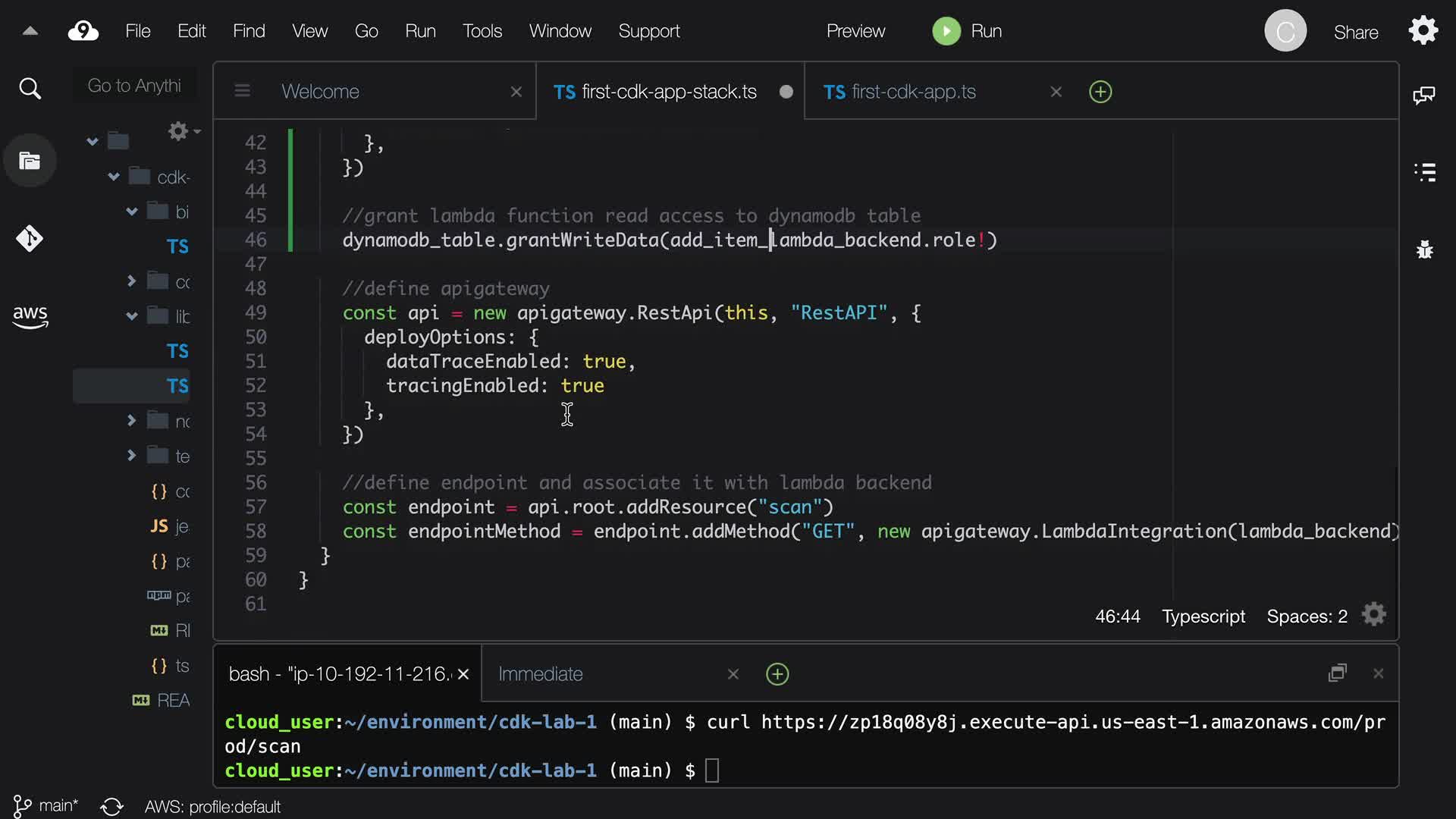The width and height of the screenshot is (1456, 819).
Task: Open the Outline panel on right sidebar
Action: (x=1424, y=172)
